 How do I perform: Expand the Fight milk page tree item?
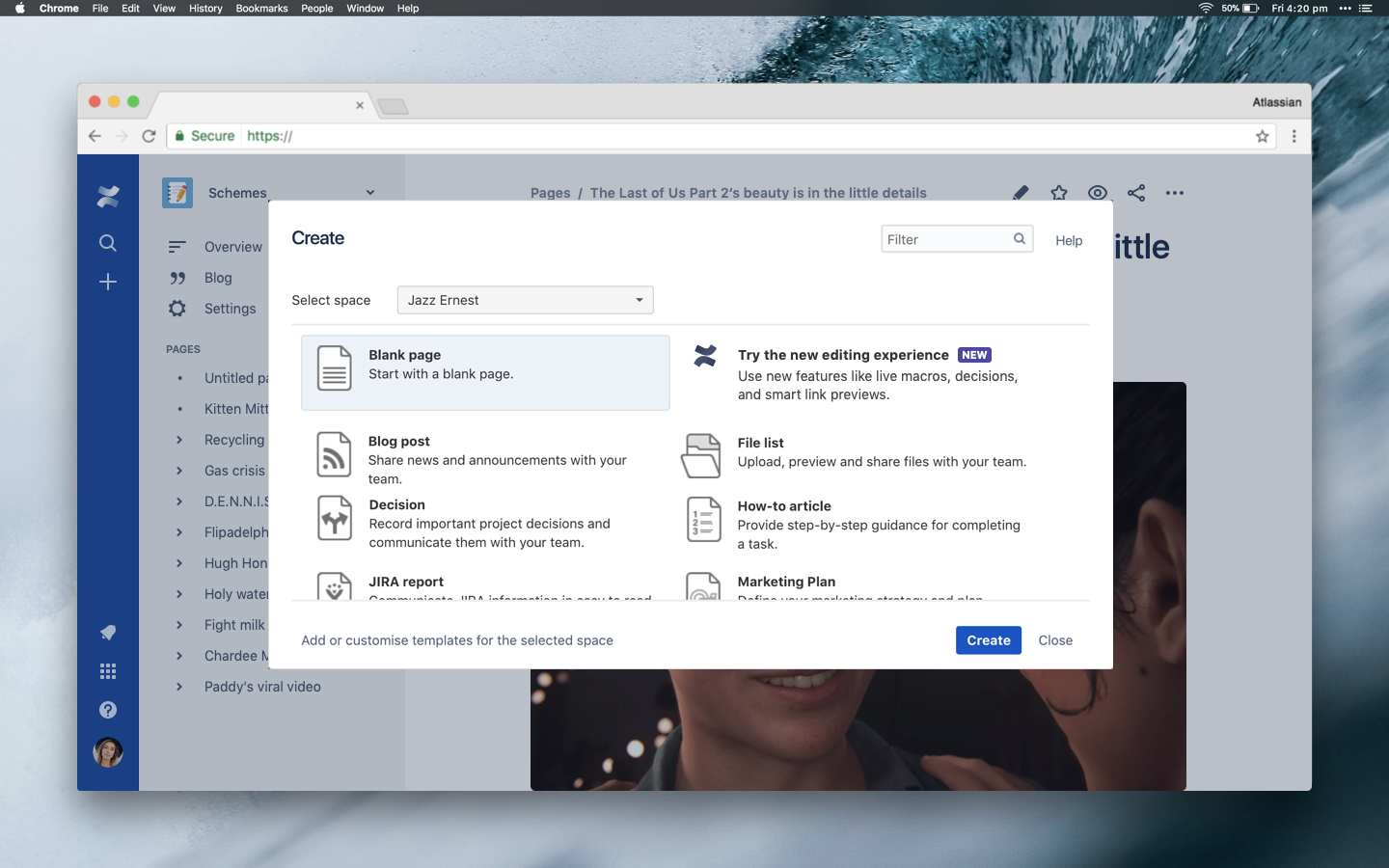pos(179,625)
